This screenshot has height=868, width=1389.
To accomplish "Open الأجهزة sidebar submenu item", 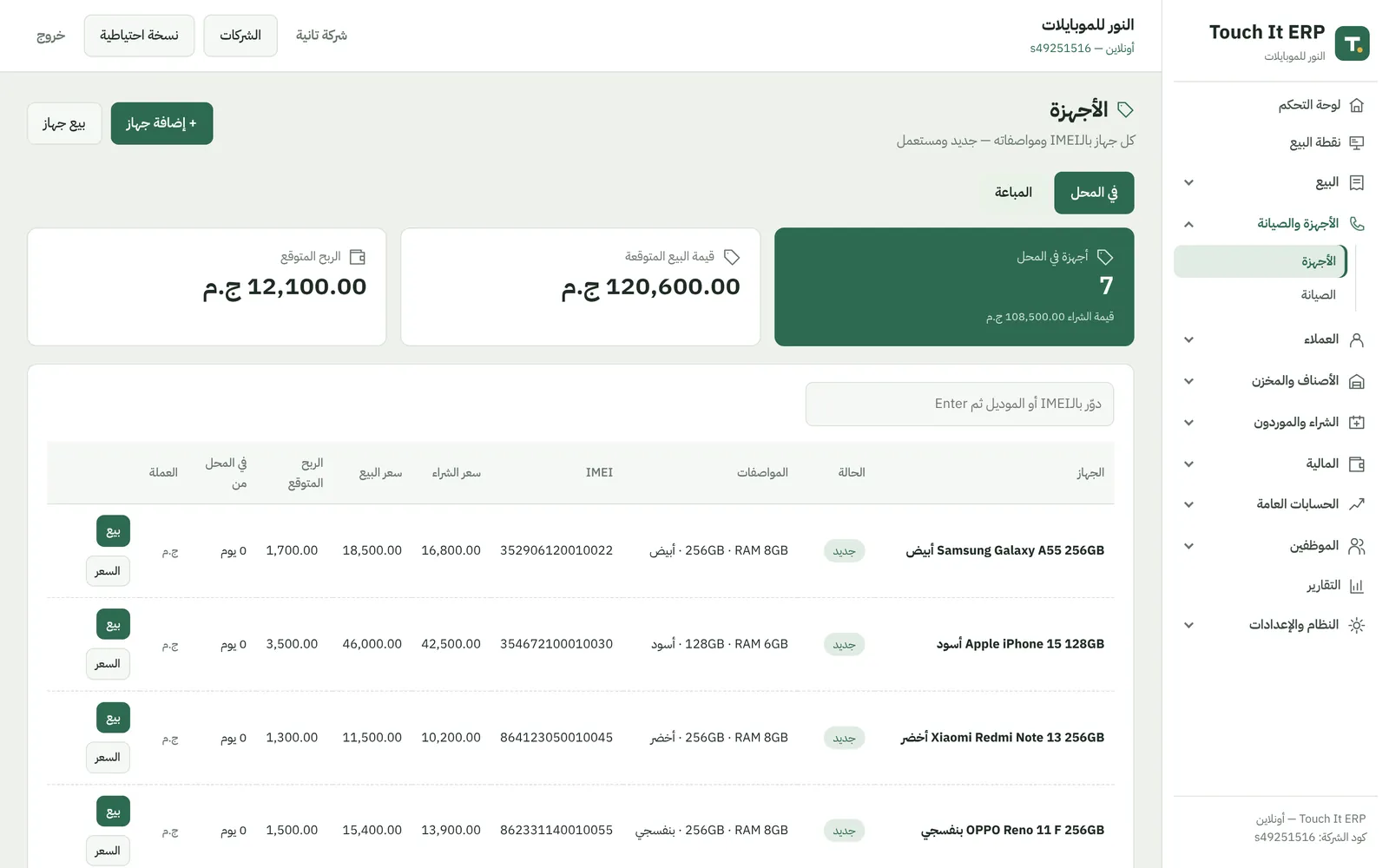I will [x=1261, y=261].
